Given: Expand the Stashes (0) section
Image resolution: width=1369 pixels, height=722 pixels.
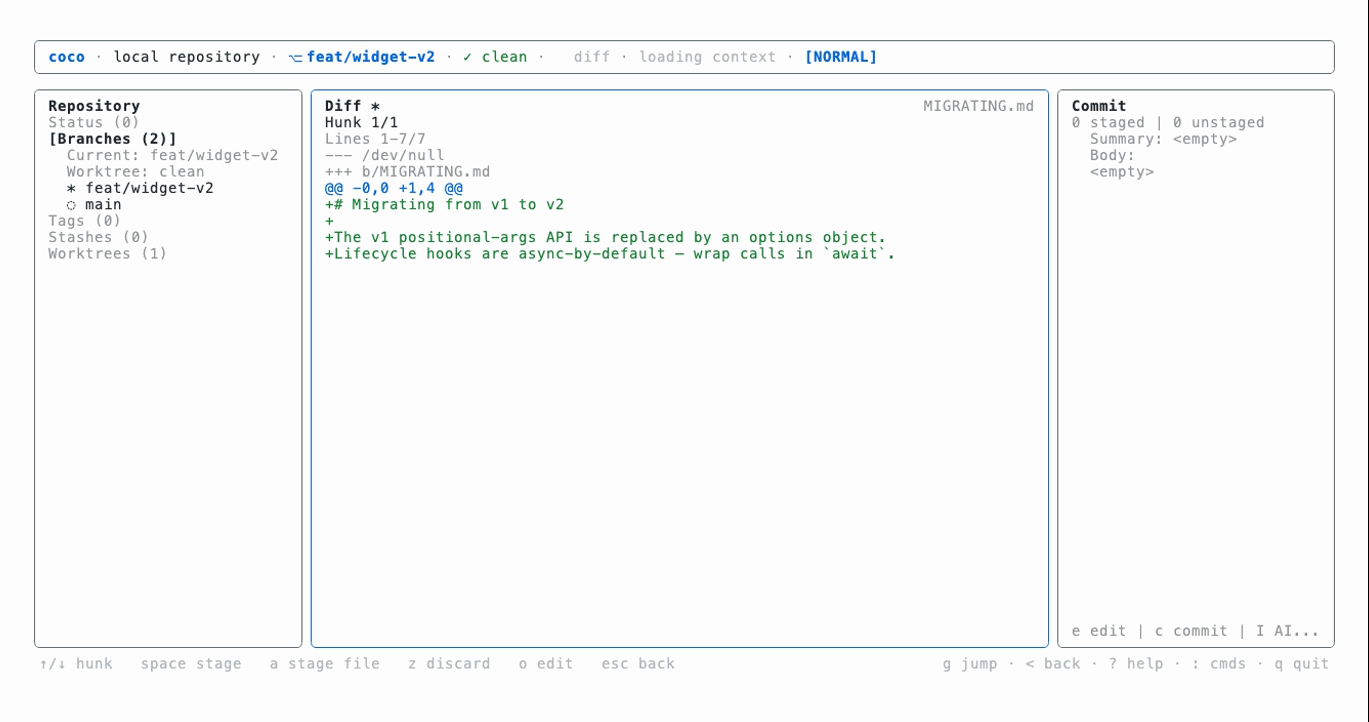Looking at the screenshot, I should click(x=99, y=237).
